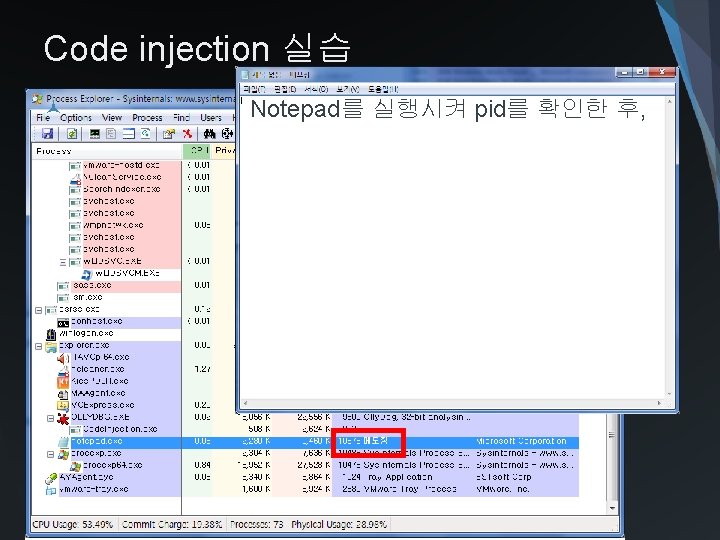Click the Commit Charge: 19.38% status entry
Viewport: 720px width, 540px height.
click(x=172, y=524)
